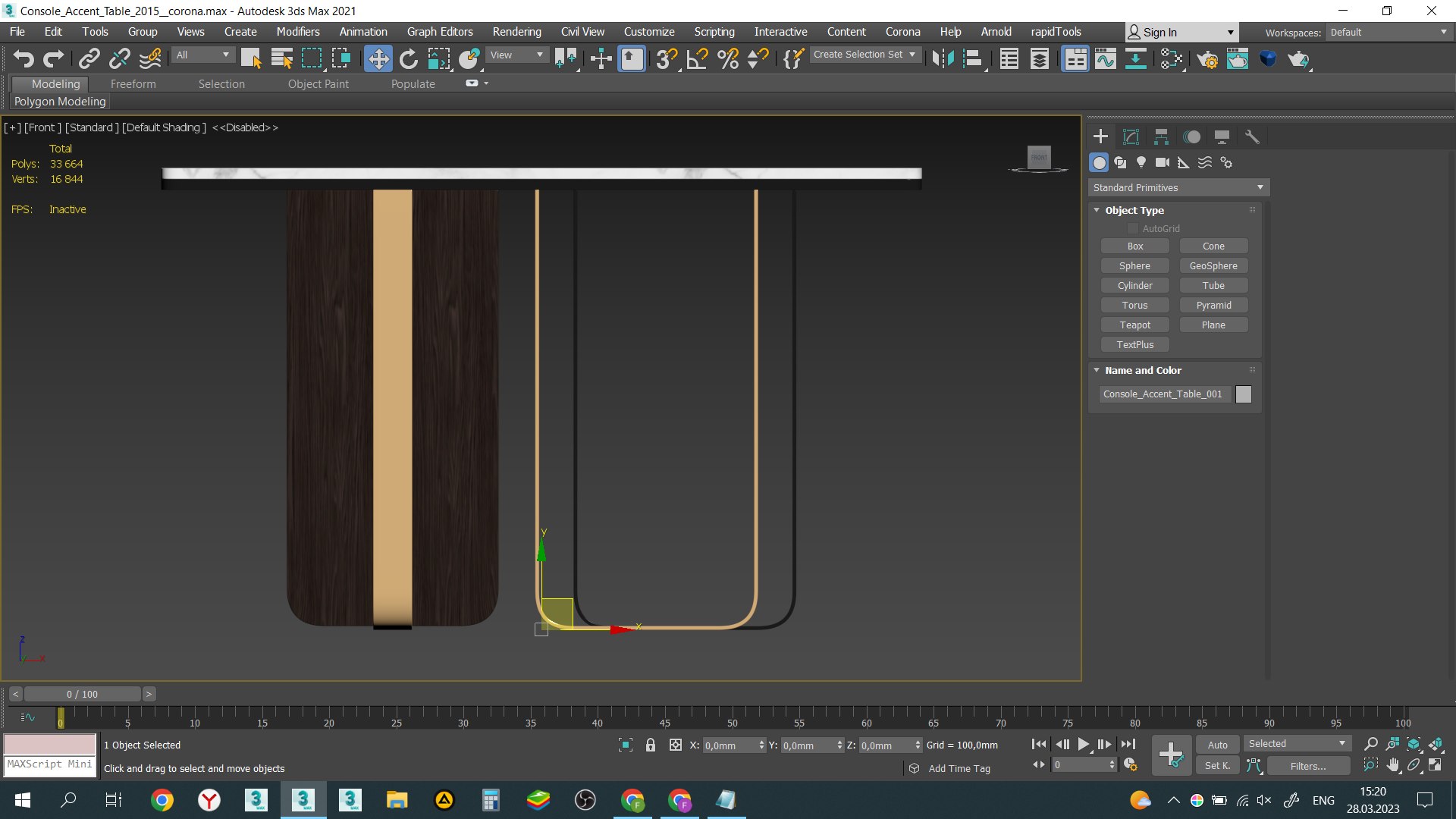Click the Mirror tool icon
This screenshot has height=819, width=1456.
pyautogui.click(x=942, y=58)
